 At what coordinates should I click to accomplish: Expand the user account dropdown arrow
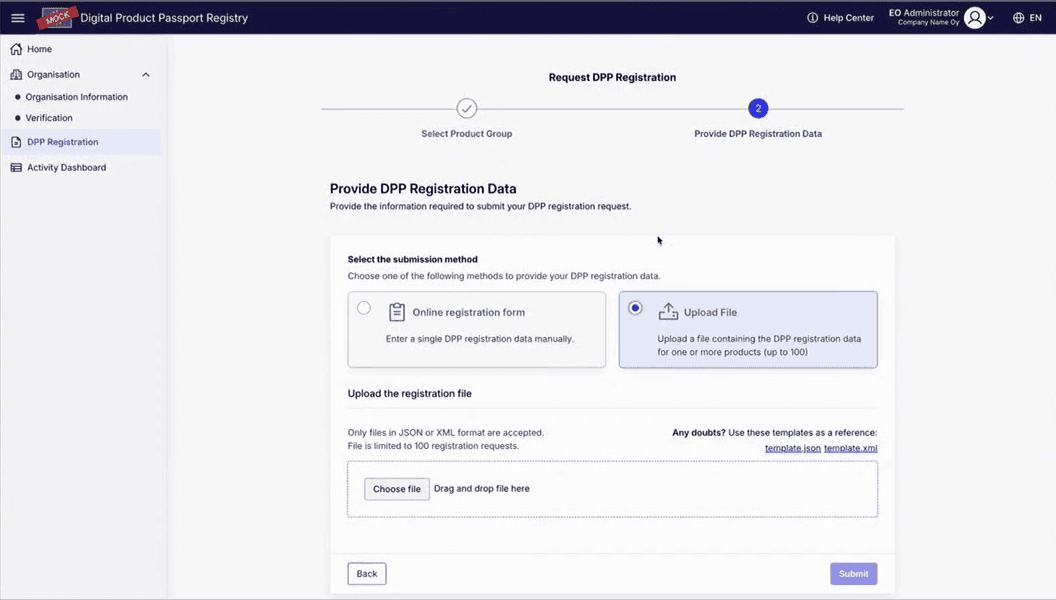click(x=991, y=18)
